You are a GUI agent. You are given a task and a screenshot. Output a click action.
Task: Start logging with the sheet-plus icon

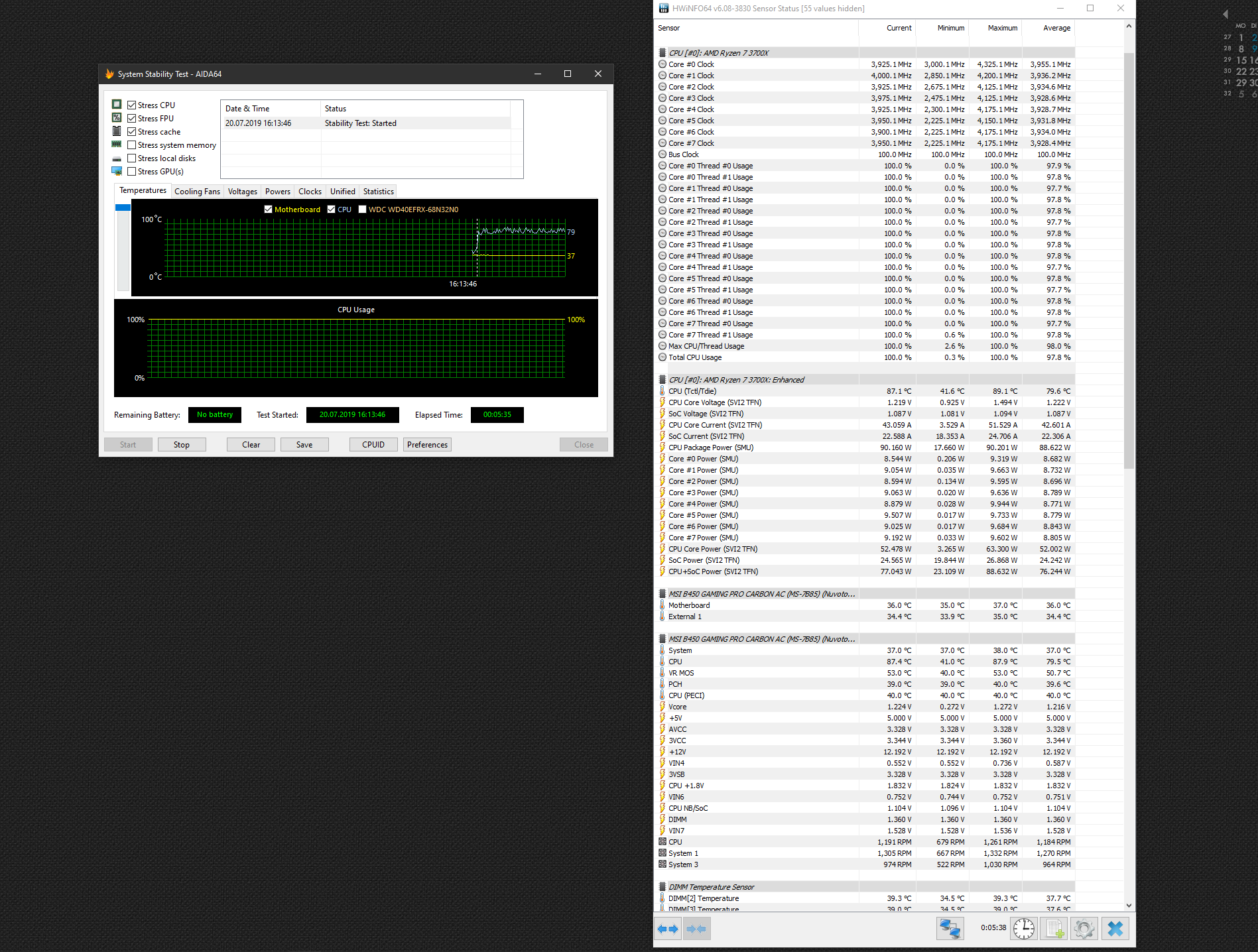coord(1054,929)
